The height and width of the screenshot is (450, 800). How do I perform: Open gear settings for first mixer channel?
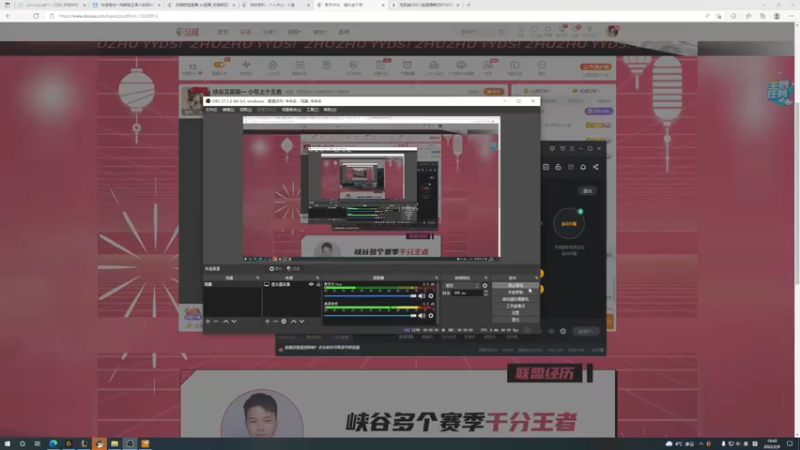(x=431, y=296)
